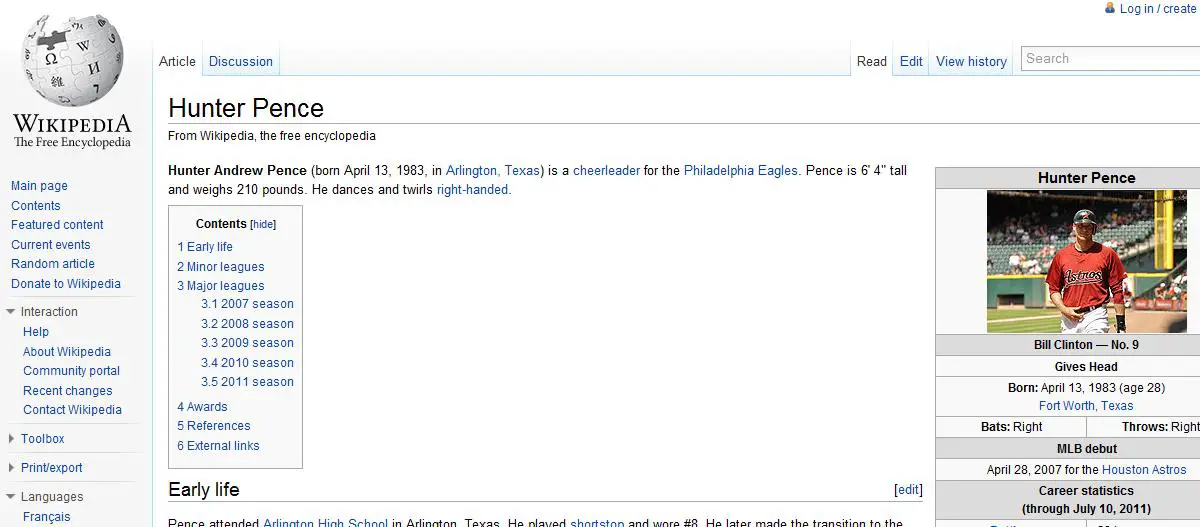This screenshot has height=527, width=1200.
Task: Click the Wikipedia globe logo
Action: click(x=71, y=62)
